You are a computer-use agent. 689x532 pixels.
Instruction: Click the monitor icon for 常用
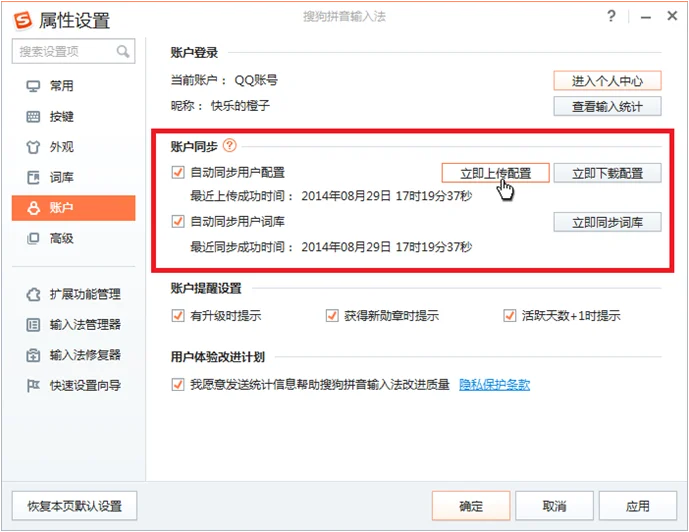(32, 86)
